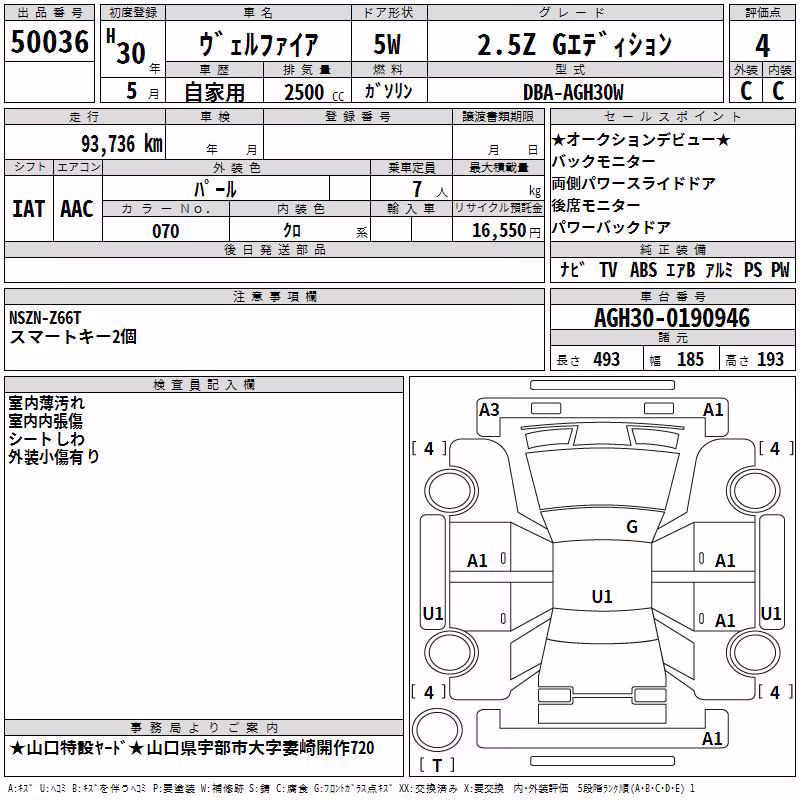This screenshot has height=800, width=800.
Task: Click PW in genuine equipment row
Action: [x=780, y=269]
